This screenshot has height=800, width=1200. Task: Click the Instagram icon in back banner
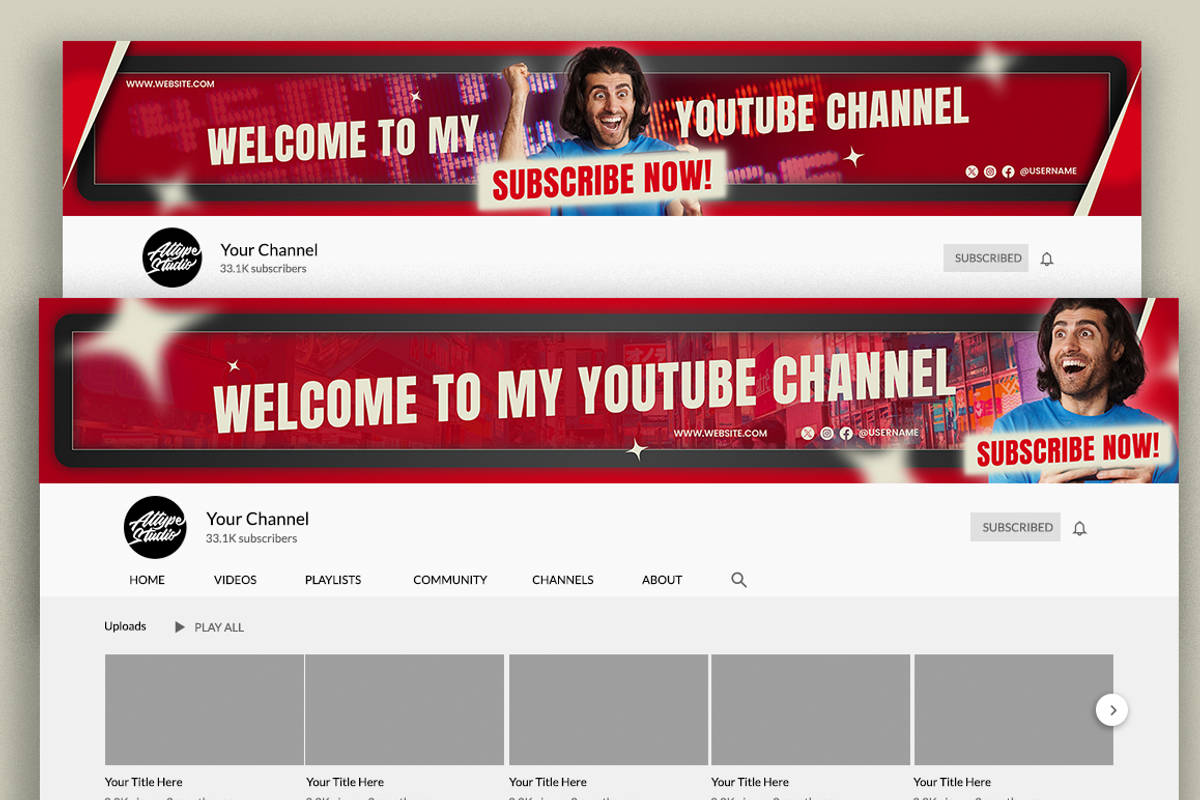(x=990, y=171)
